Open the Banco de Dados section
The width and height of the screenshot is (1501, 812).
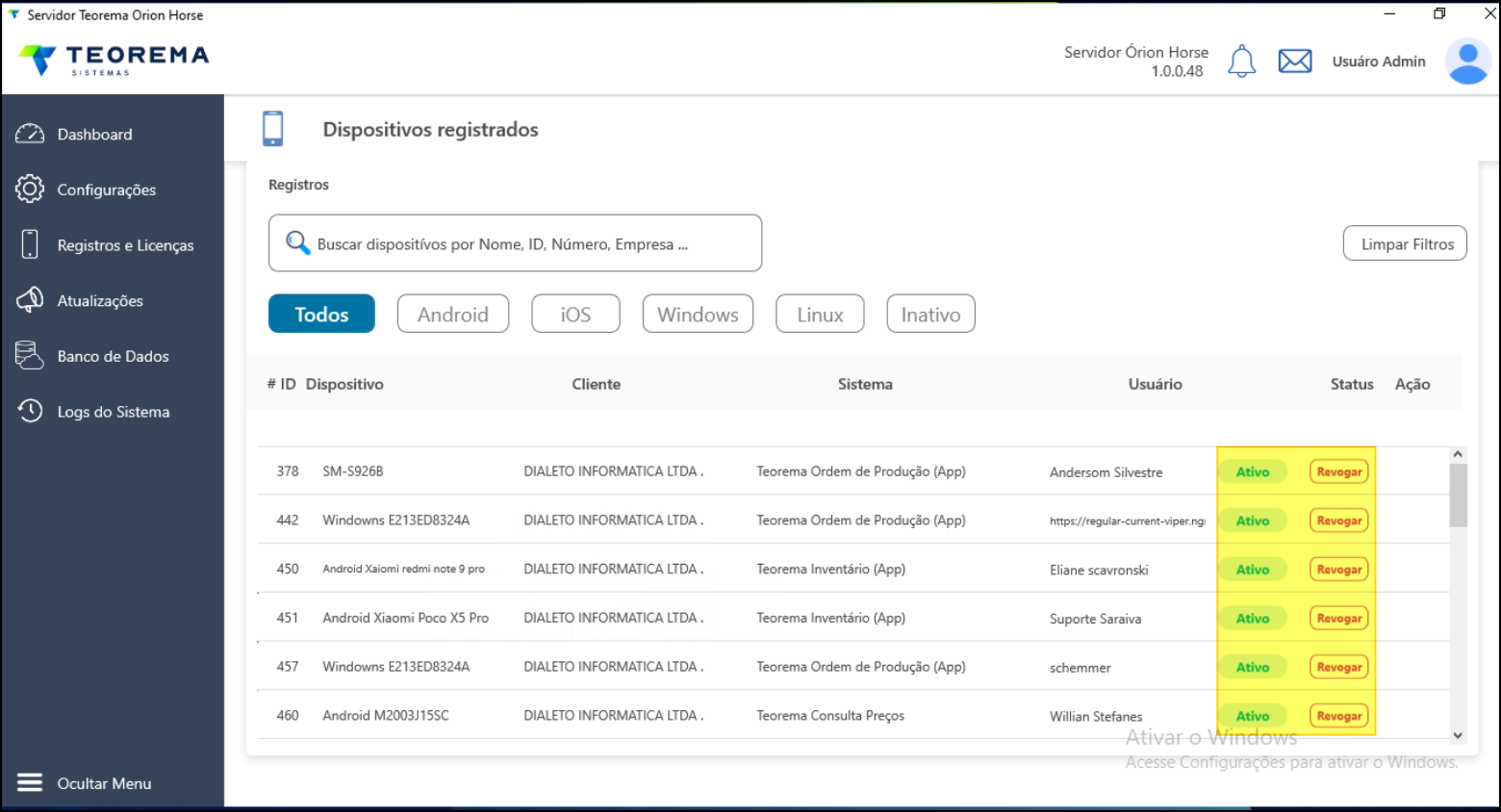(112, 356)
